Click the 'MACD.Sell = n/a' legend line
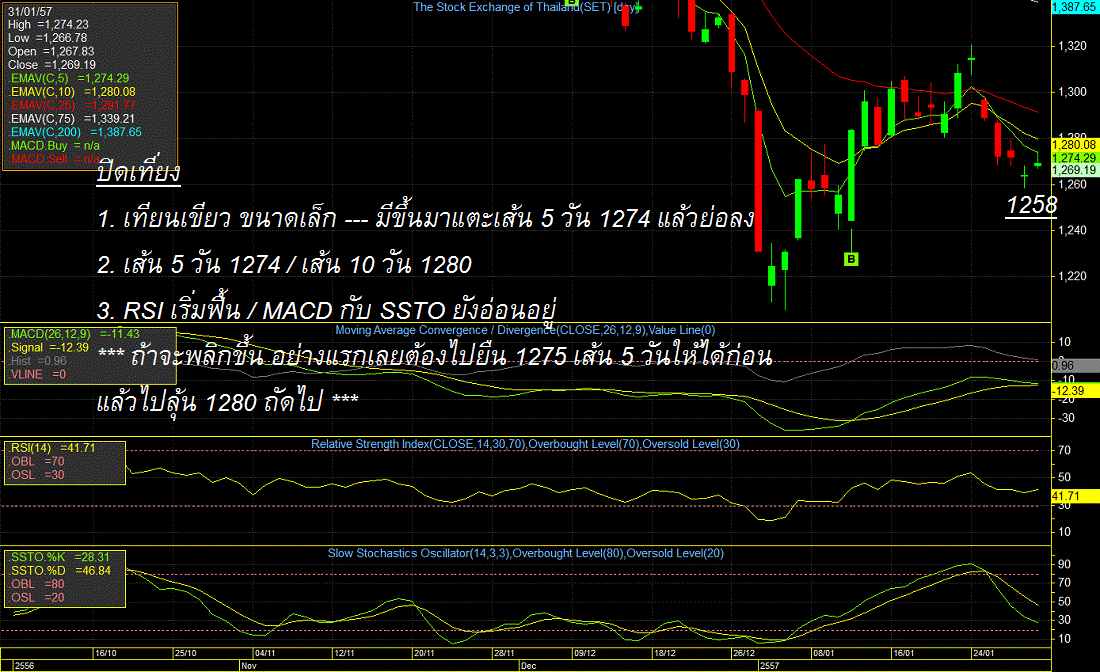This screenshot has height=672, width=1100. pos(54,159)
